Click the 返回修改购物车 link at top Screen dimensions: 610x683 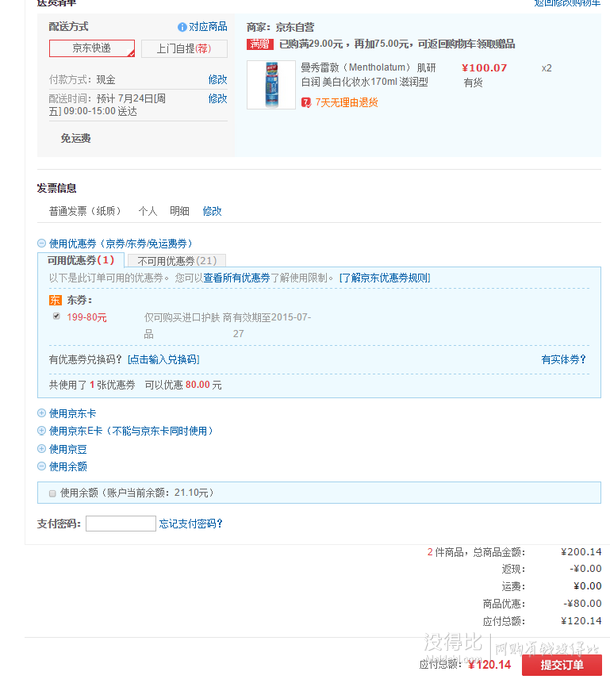click(567, 3)
